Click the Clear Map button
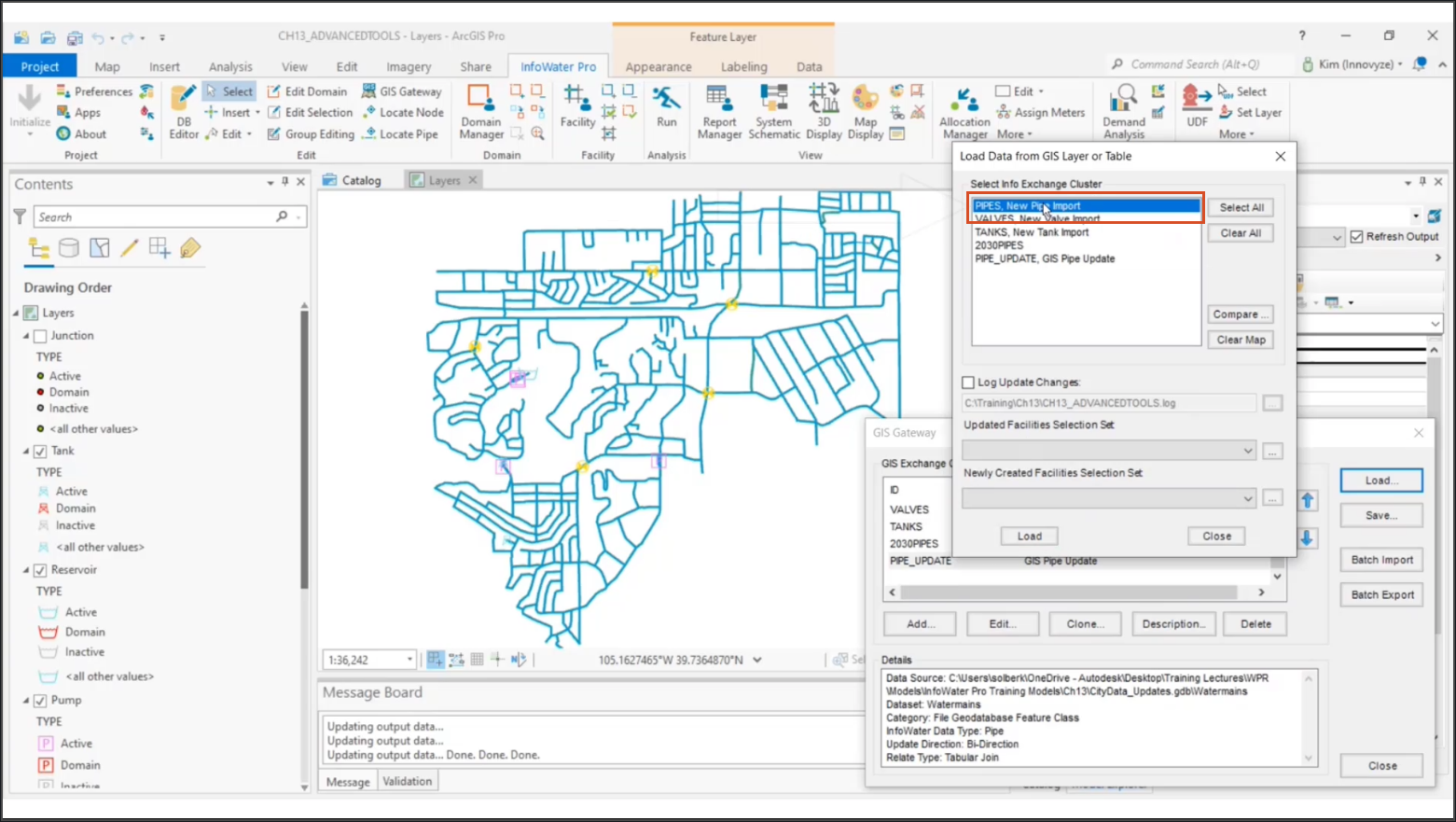The image size is (1456, 822). (x=1241, y=340)
